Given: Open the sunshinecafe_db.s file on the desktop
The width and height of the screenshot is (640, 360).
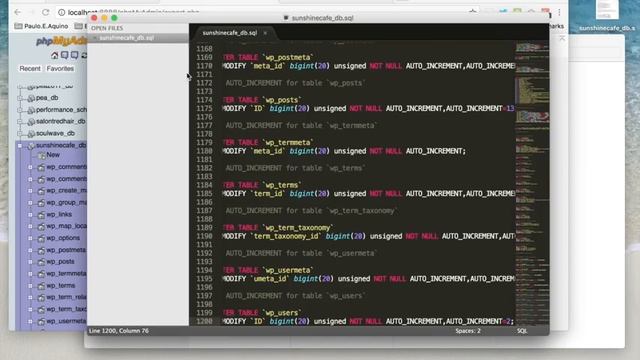Looking at the screenshot, I should pyautogui.click(x=607, y=16).
